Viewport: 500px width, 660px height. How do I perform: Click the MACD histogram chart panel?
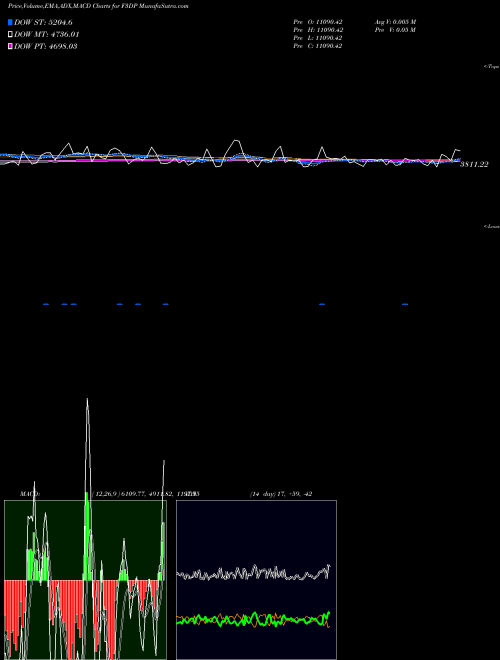coord(85,580)
